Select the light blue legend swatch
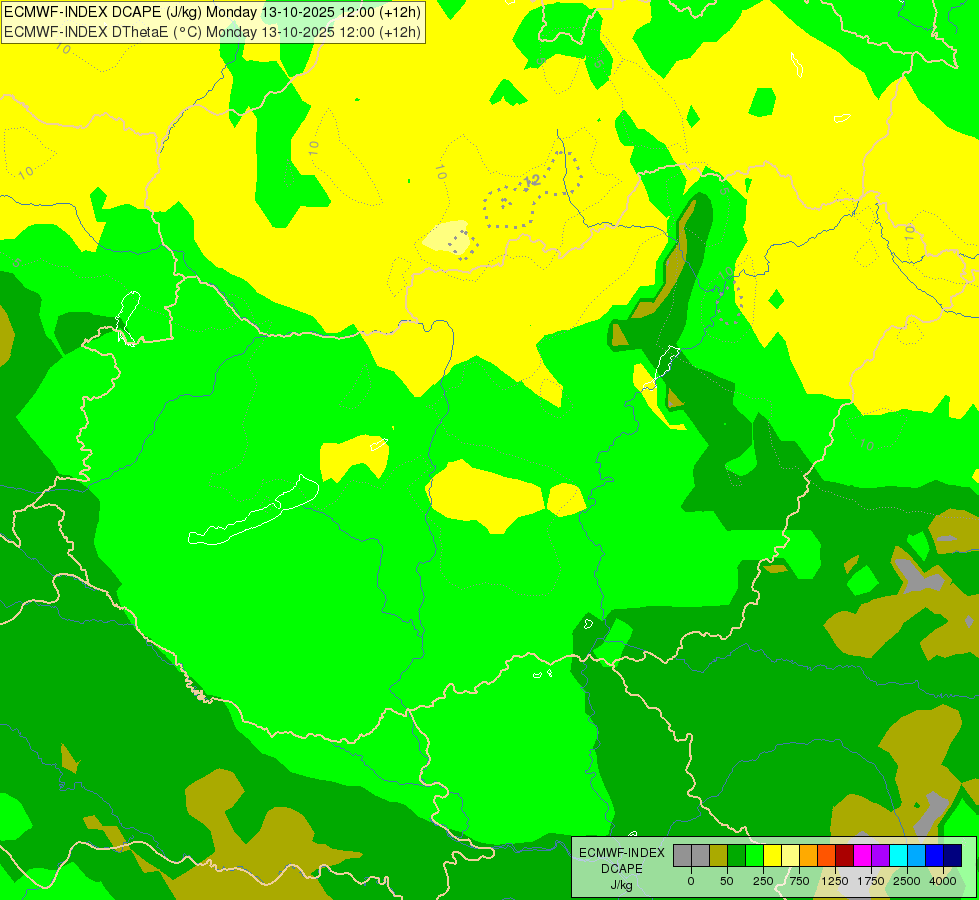Viewport: 979px width, 900px height. (917, 855)
